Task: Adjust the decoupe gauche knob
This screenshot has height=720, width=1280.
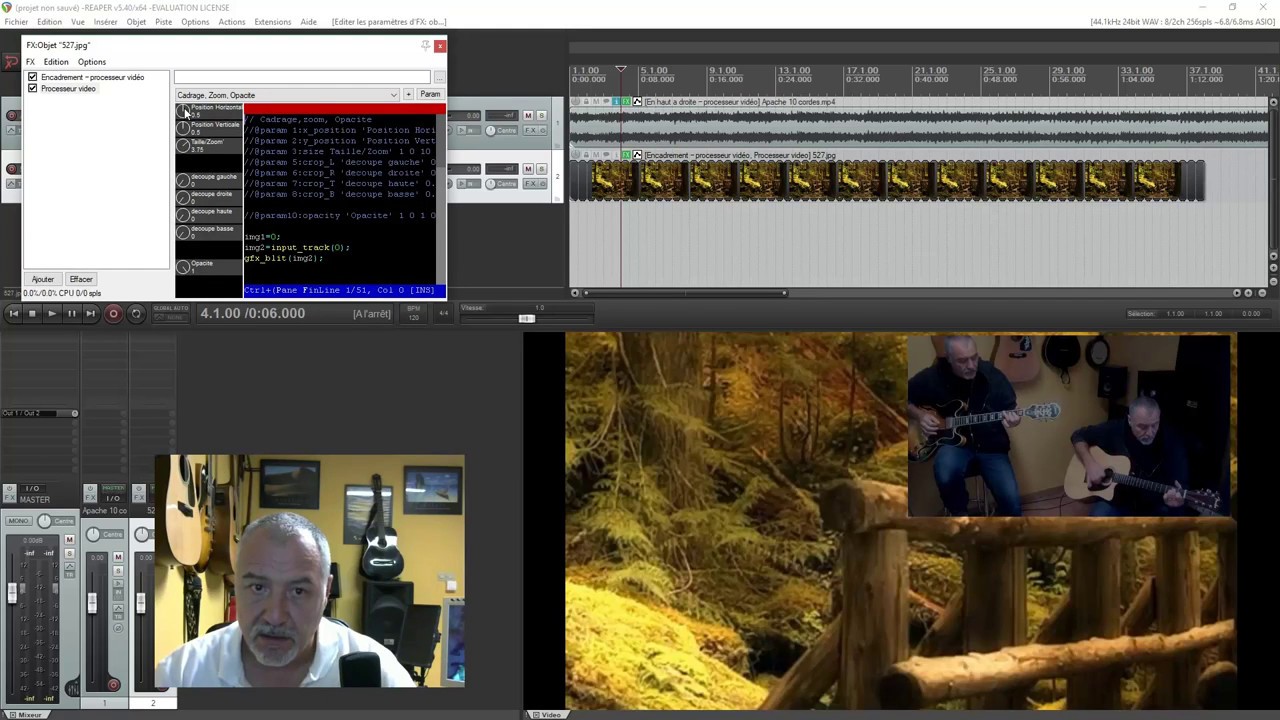Action: click(183, 181)
